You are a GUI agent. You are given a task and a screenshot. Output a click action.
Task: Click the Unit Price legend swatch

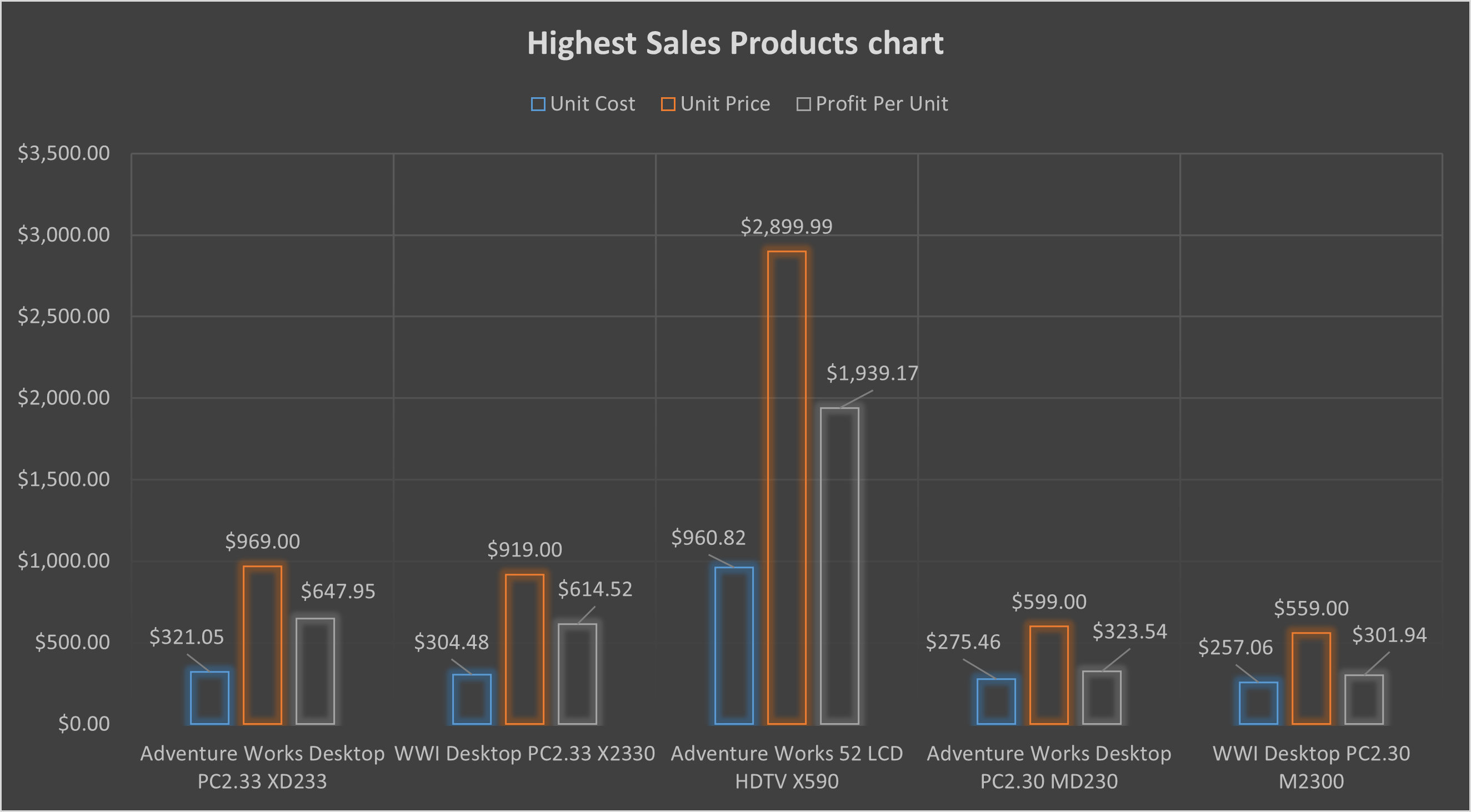click(x=668, y=104)
